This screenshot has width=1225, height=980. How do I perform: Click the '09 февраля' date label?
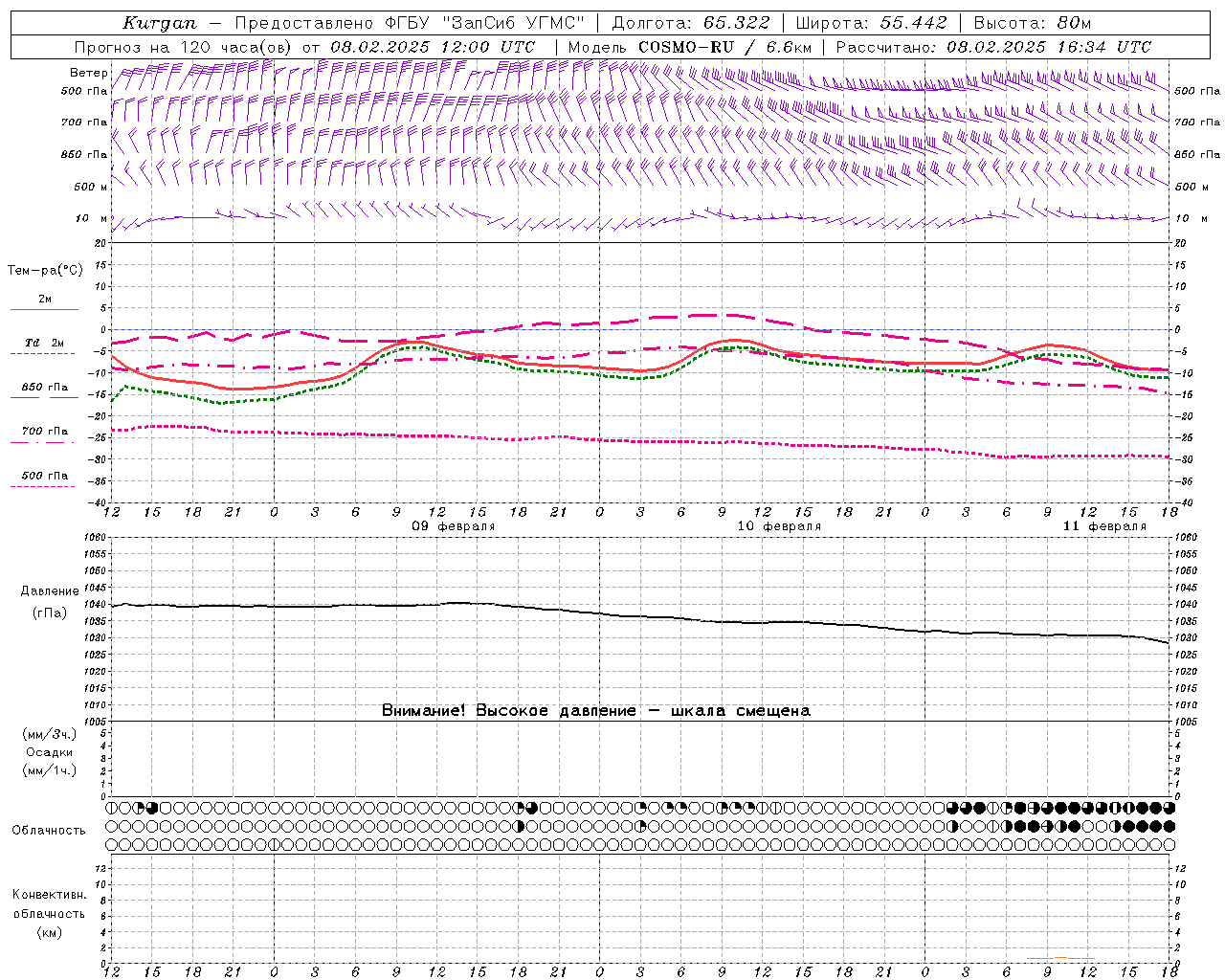coord(454,526)
